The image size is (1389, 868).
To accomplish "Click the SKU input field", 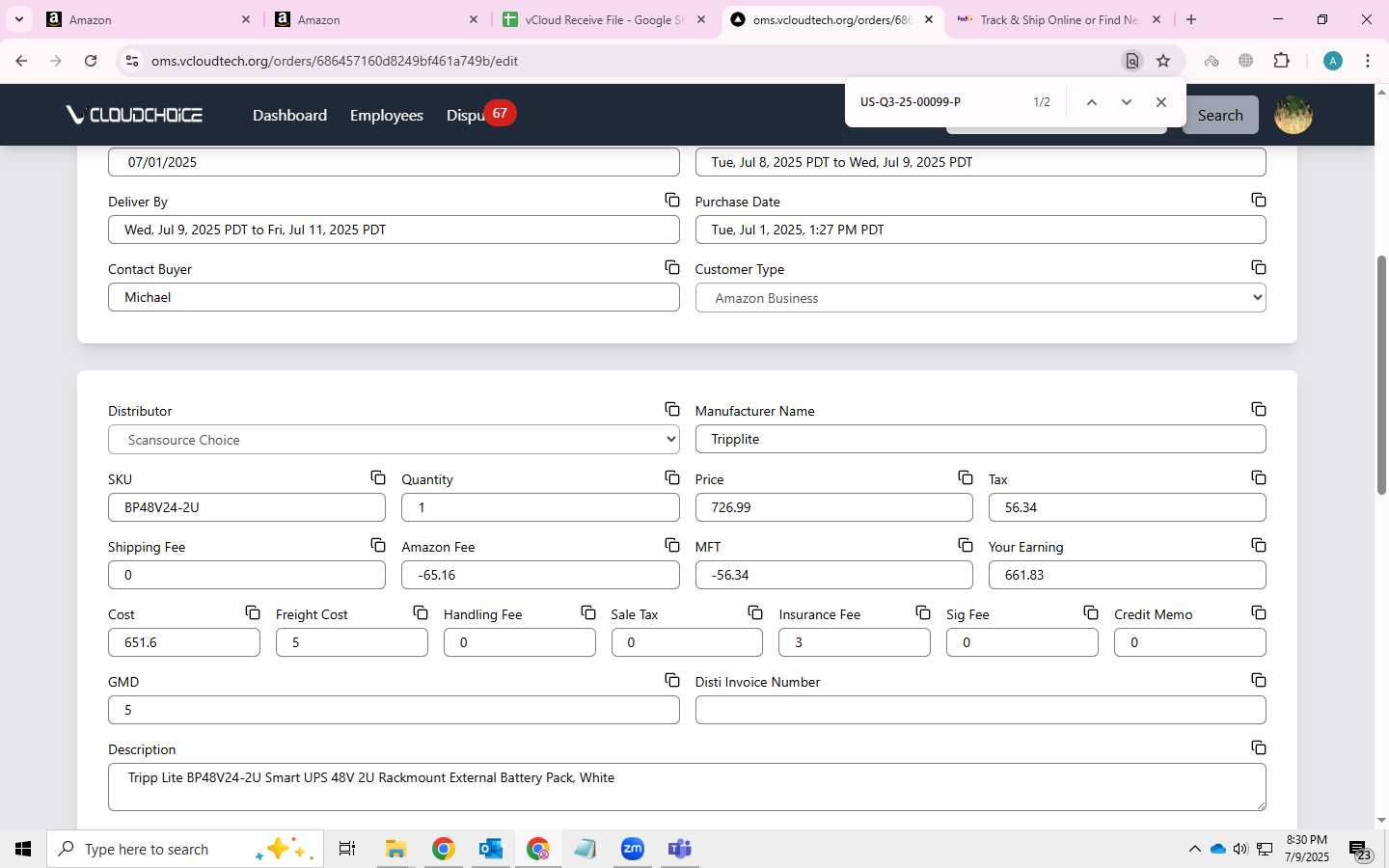I will point(247,507).
